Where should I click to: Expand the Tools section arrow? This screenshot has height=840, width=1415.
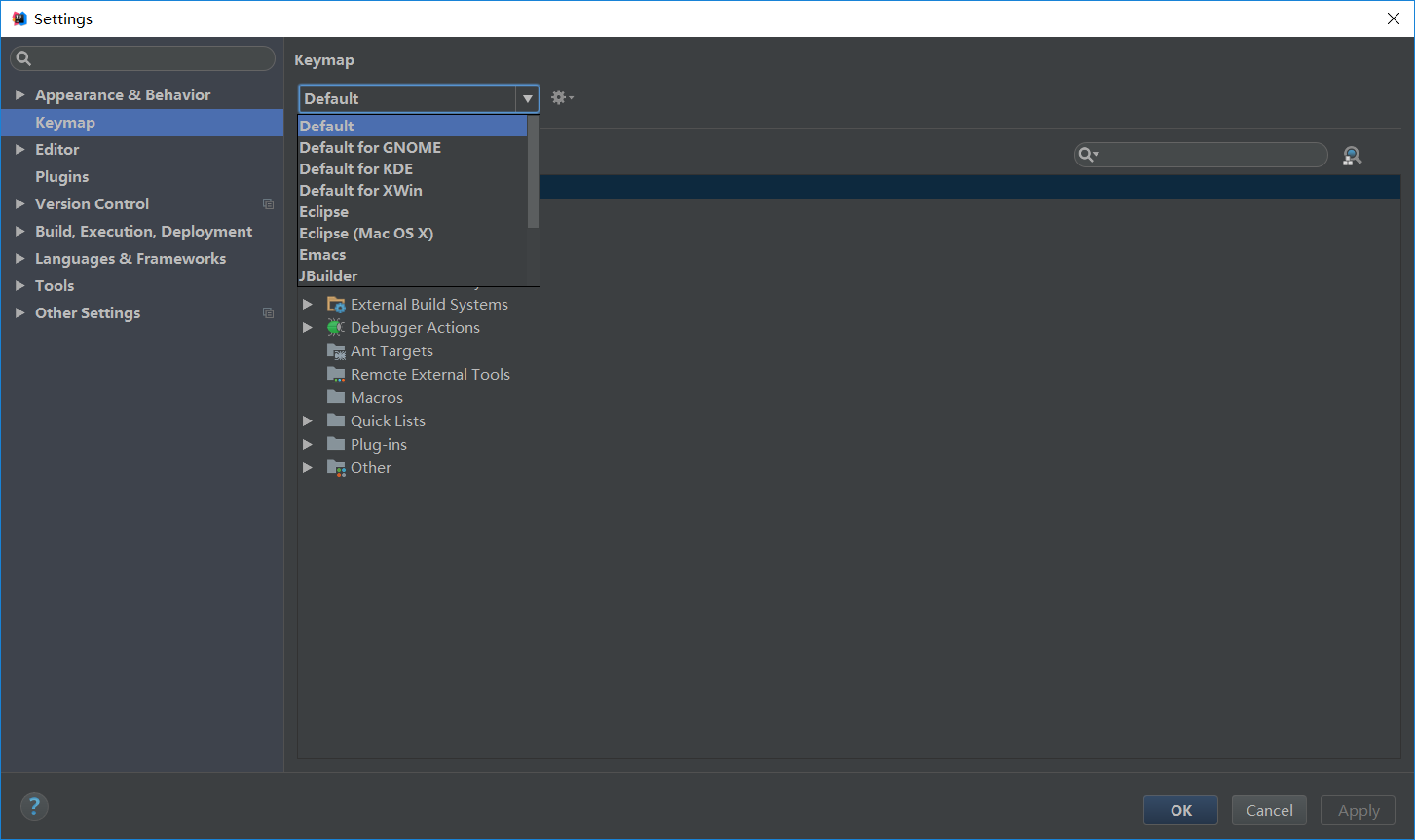coord(19,286)
